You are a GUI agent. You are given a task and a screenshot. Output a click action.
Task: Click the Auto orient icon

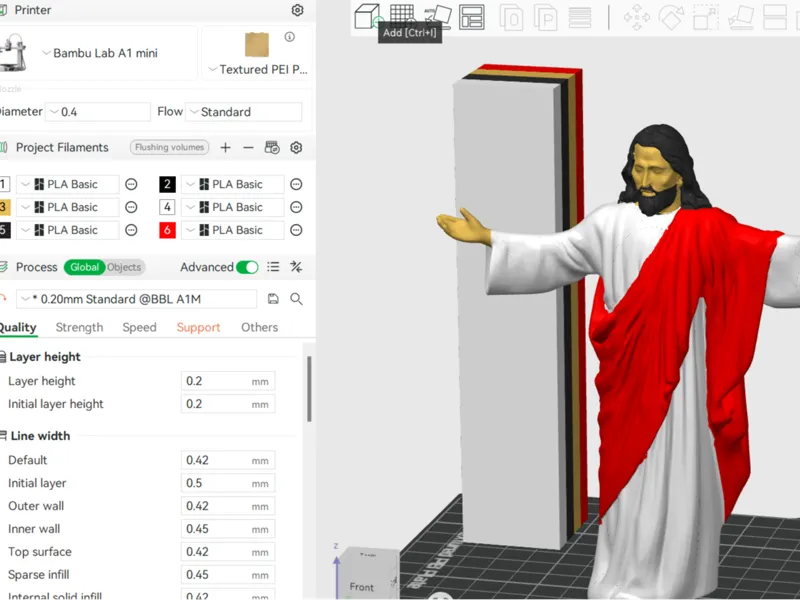coord(438,16)
